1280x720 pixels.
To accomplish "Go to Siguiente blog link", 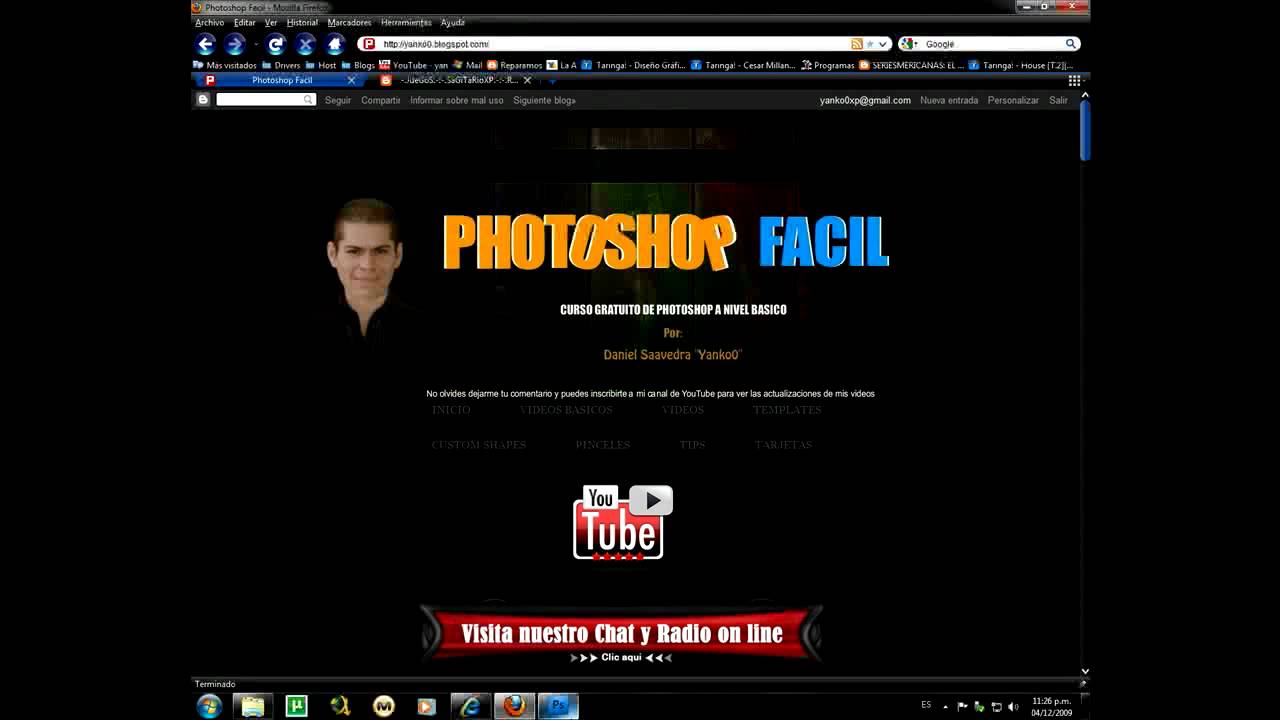I will (544, 100).
